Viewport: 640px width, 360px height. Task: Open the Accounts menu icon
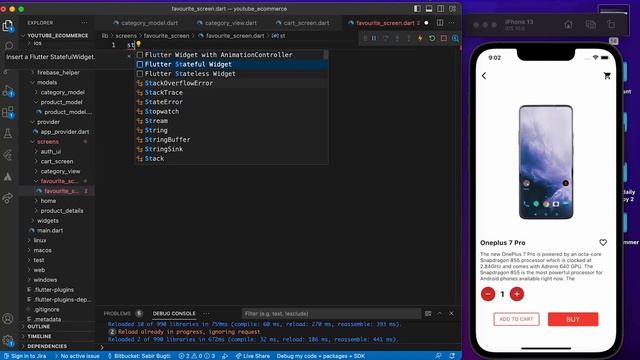8,318
